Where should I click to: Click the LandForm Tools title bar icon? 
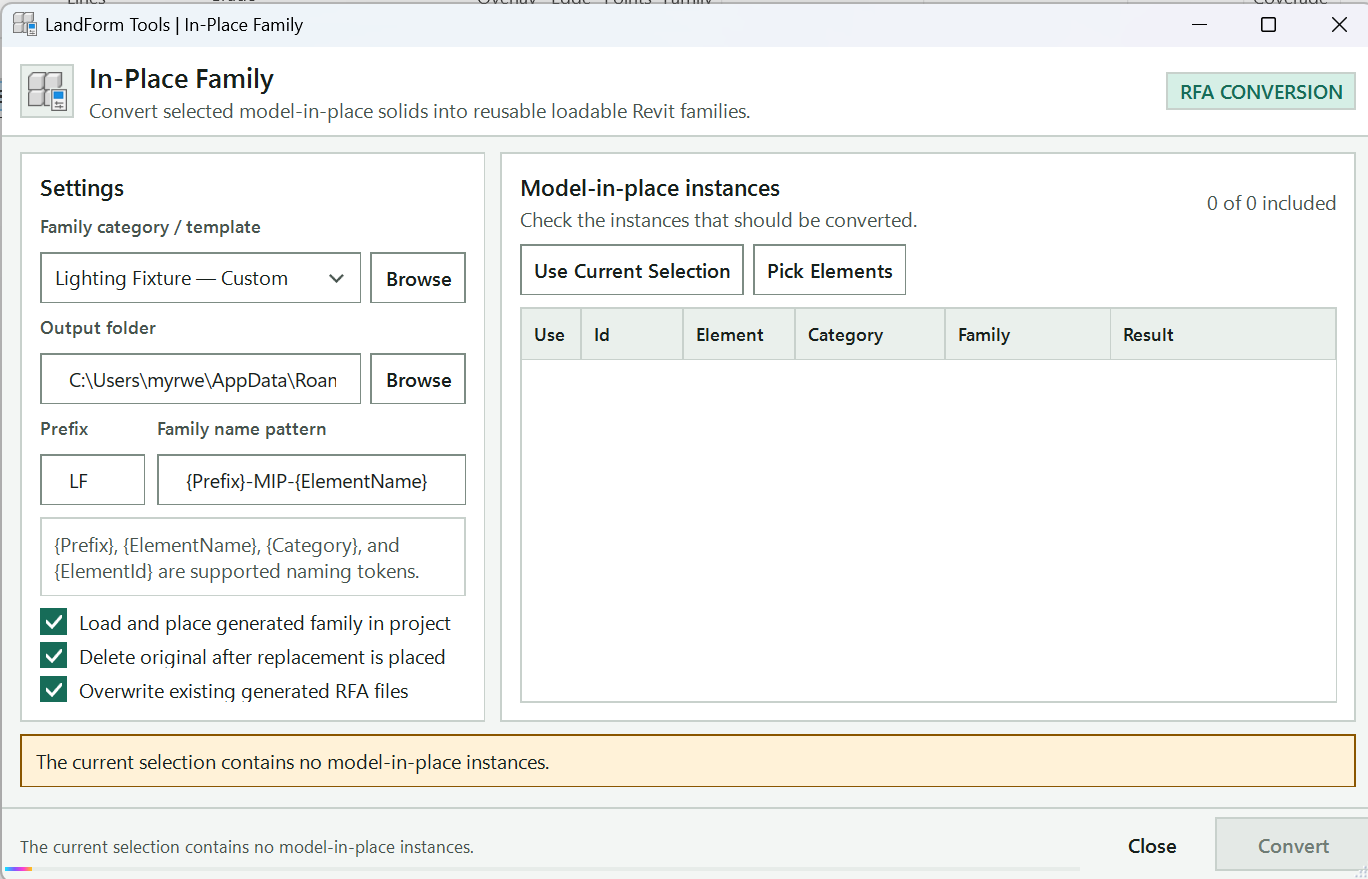[x=25, y=24]
